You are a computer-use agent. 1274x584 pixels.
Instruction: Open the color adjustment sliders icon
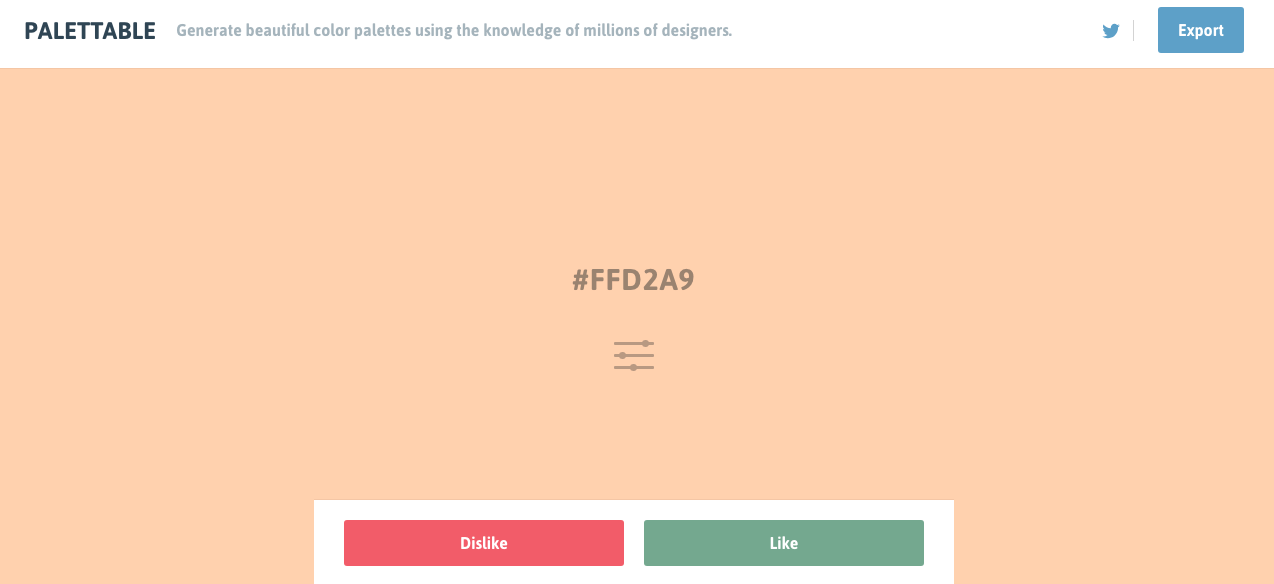(634, 356)
